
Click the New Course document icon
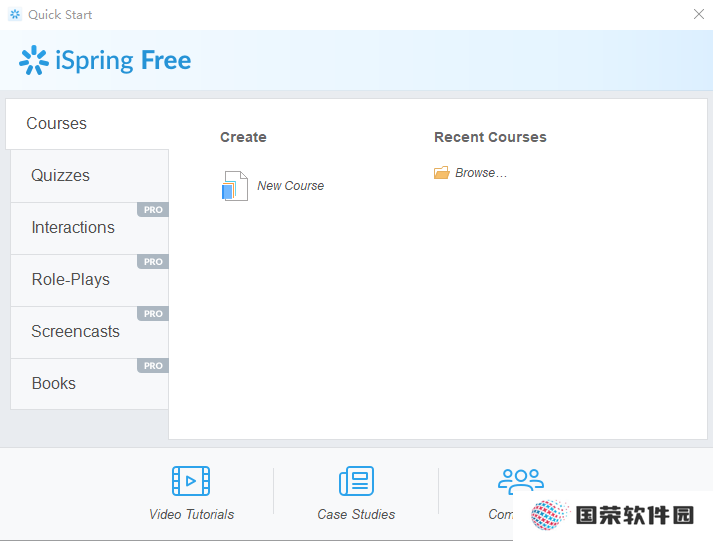click(235, 186)
